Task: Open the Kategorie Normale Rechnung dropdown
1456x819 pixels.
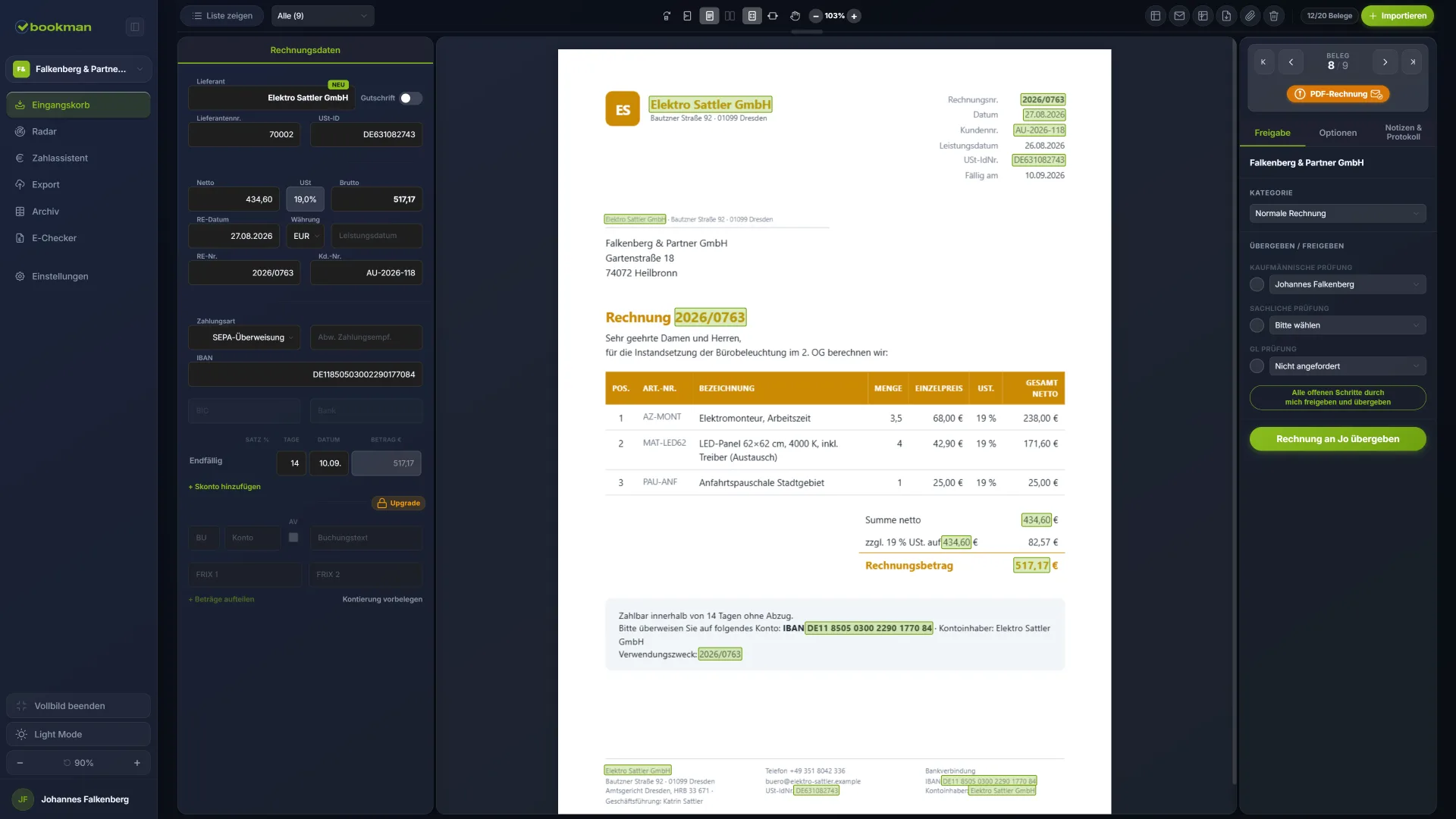Action: click(x=1337, y=214)
